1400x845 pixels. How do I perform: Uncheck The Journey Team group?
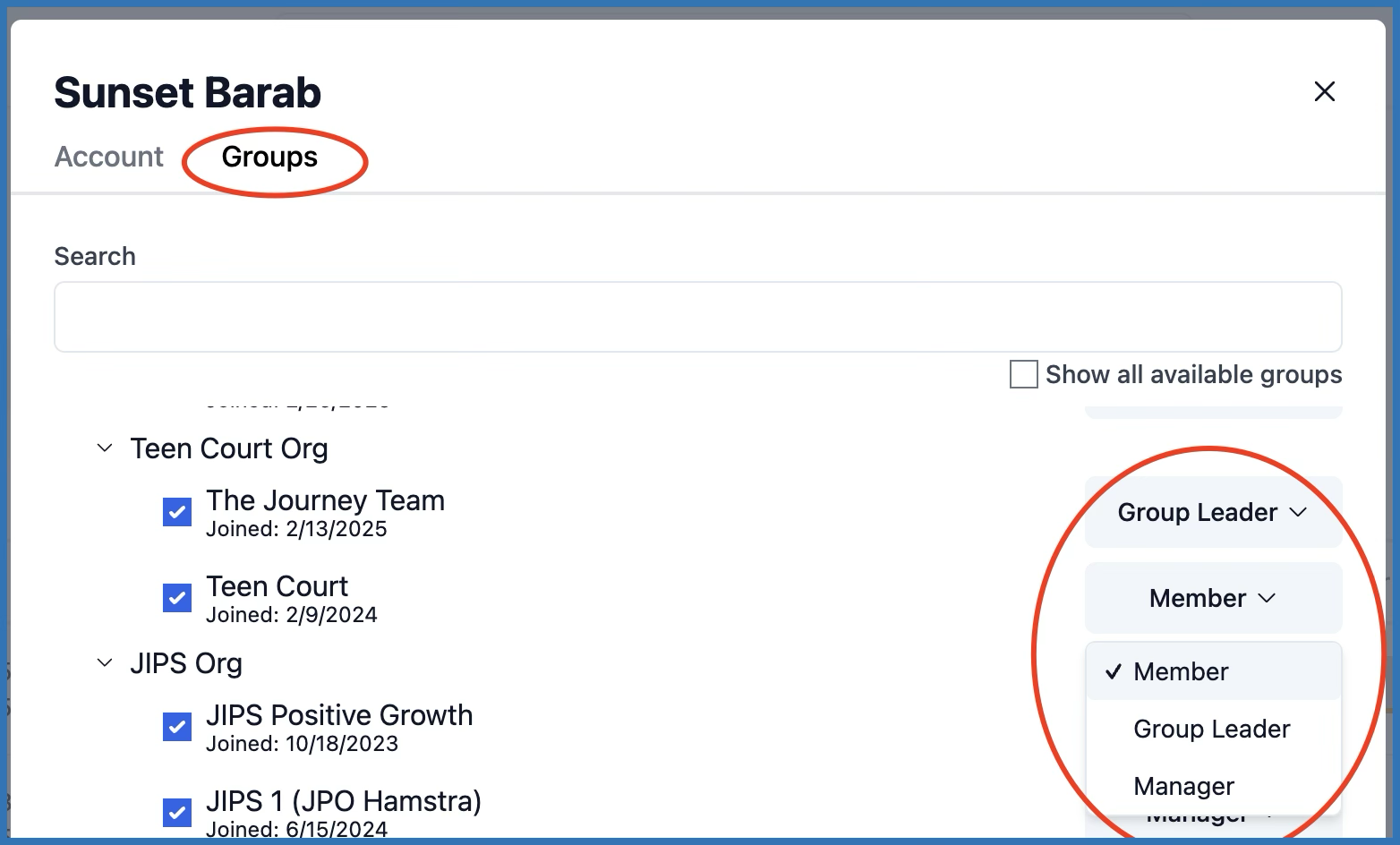pos(177,512)
